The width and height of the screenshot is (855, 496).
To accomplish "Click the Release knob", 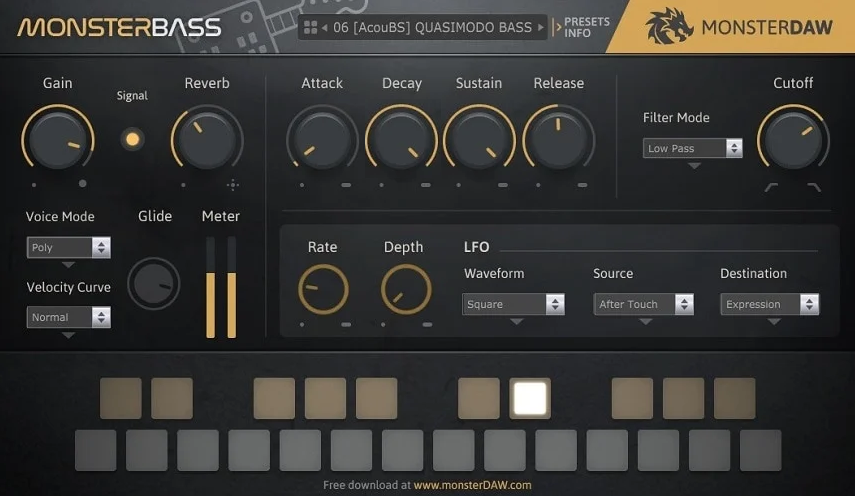I will (x=558, y=140).
